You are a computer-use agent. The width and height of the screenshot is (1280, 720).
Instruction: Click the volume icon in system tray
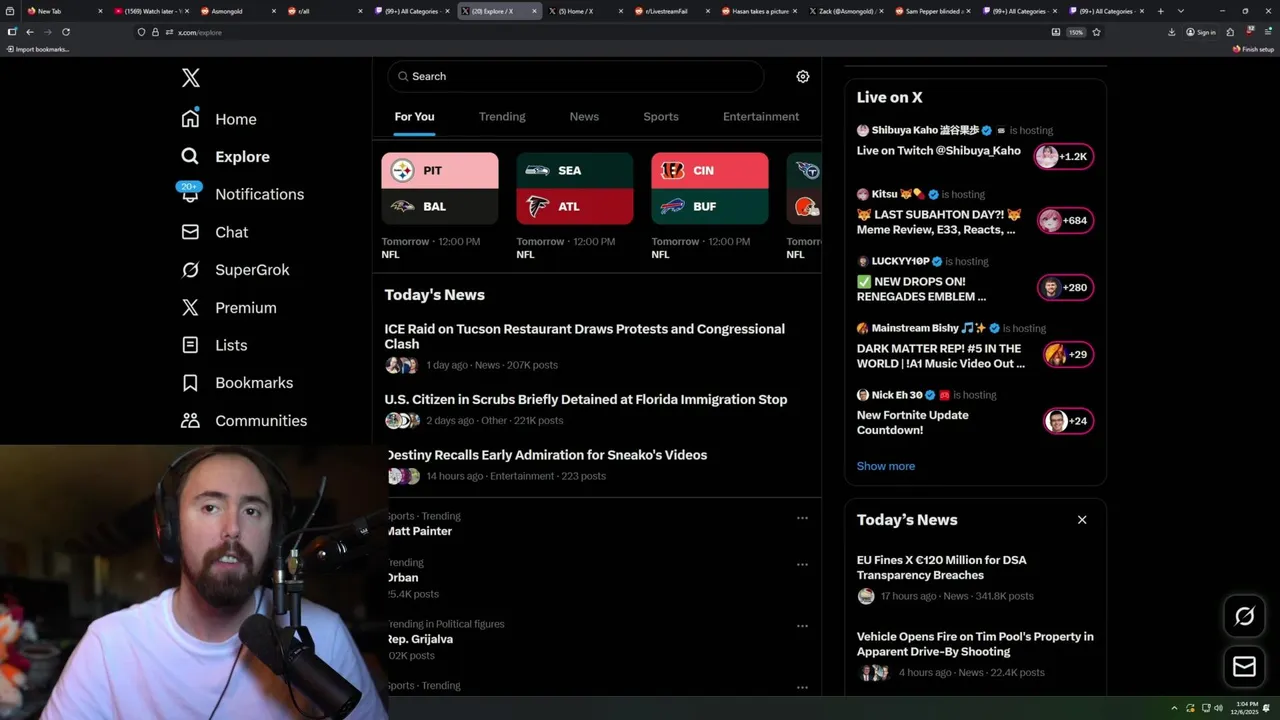1217,708
